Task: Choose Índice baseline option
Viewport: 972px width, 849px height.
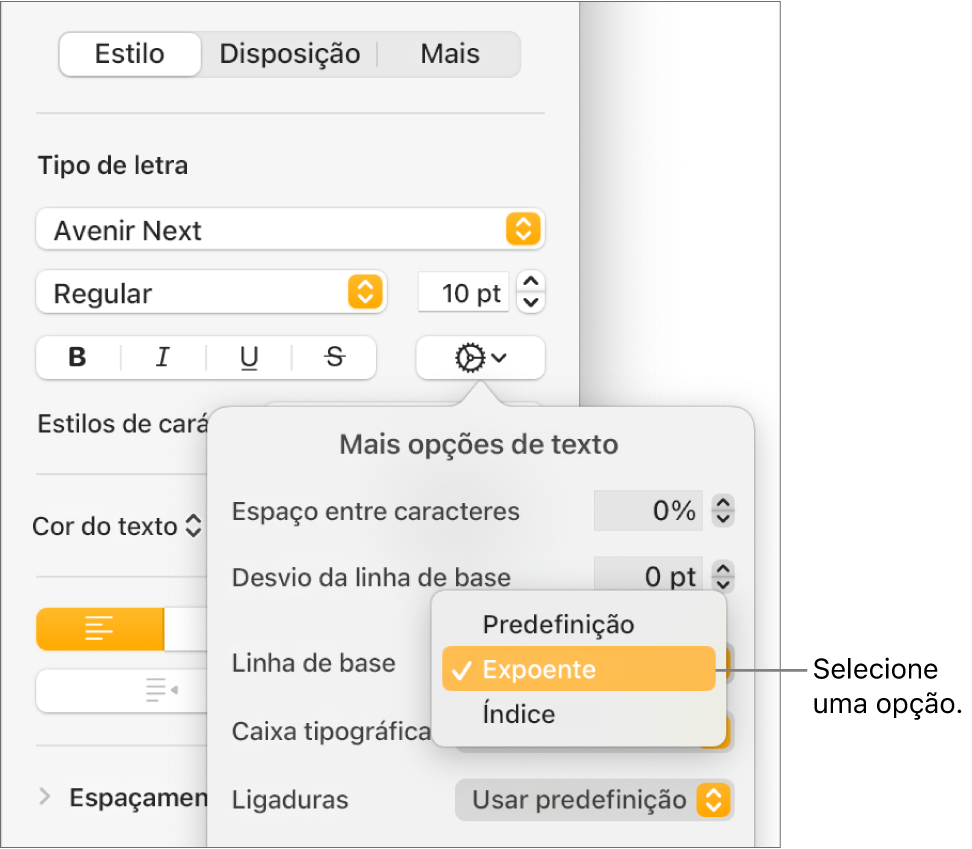Action: tap(518, 715)
